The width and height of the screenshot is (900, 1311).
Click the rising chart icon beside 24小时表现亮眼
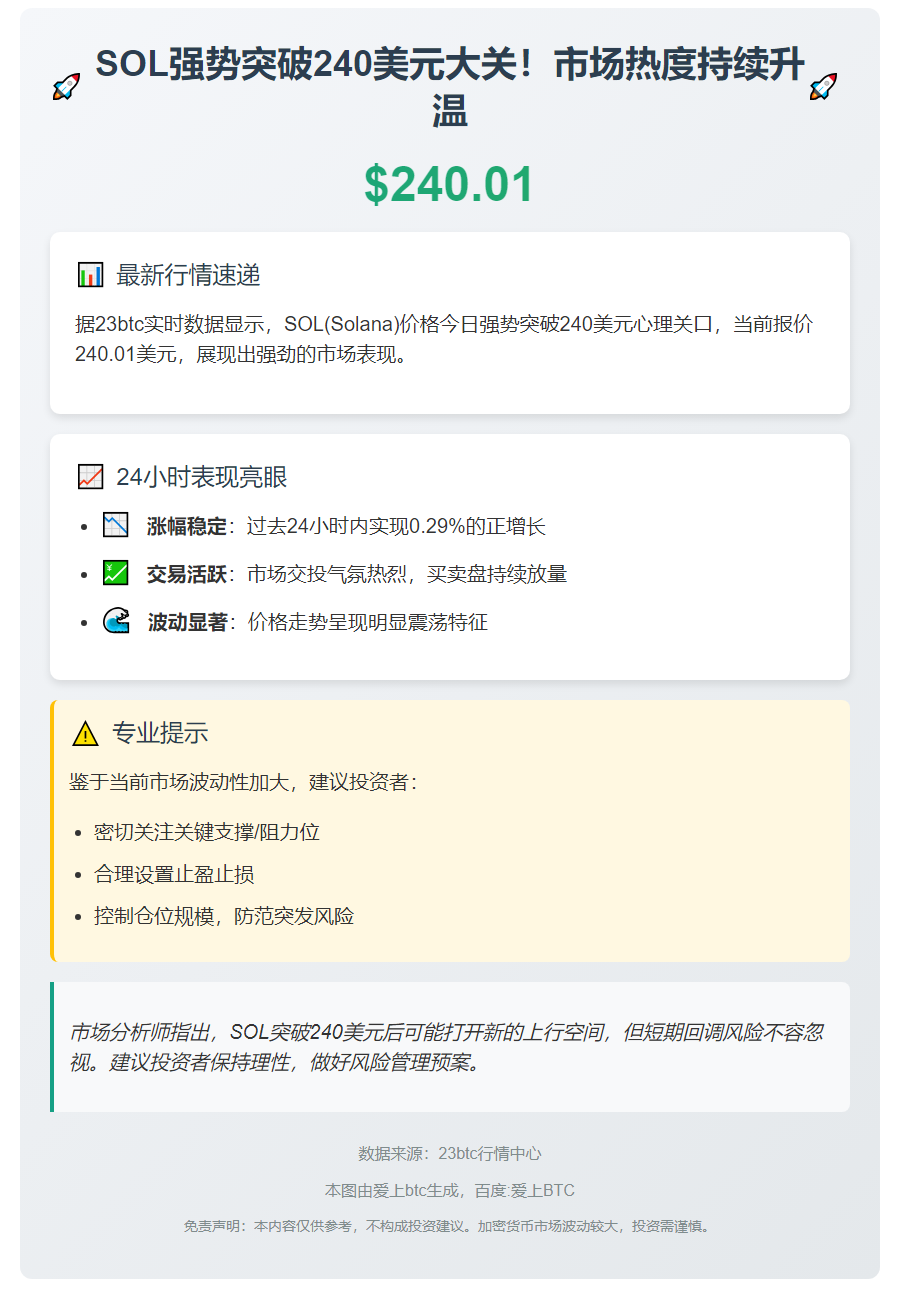[90, 477]
